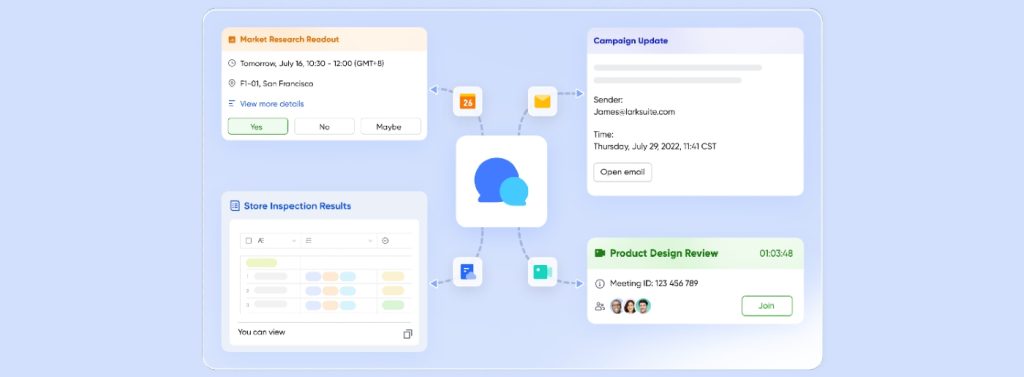Click the Market Research Readout title
The width and height of the screenshot is (1024, 377).
pos(289,39)
